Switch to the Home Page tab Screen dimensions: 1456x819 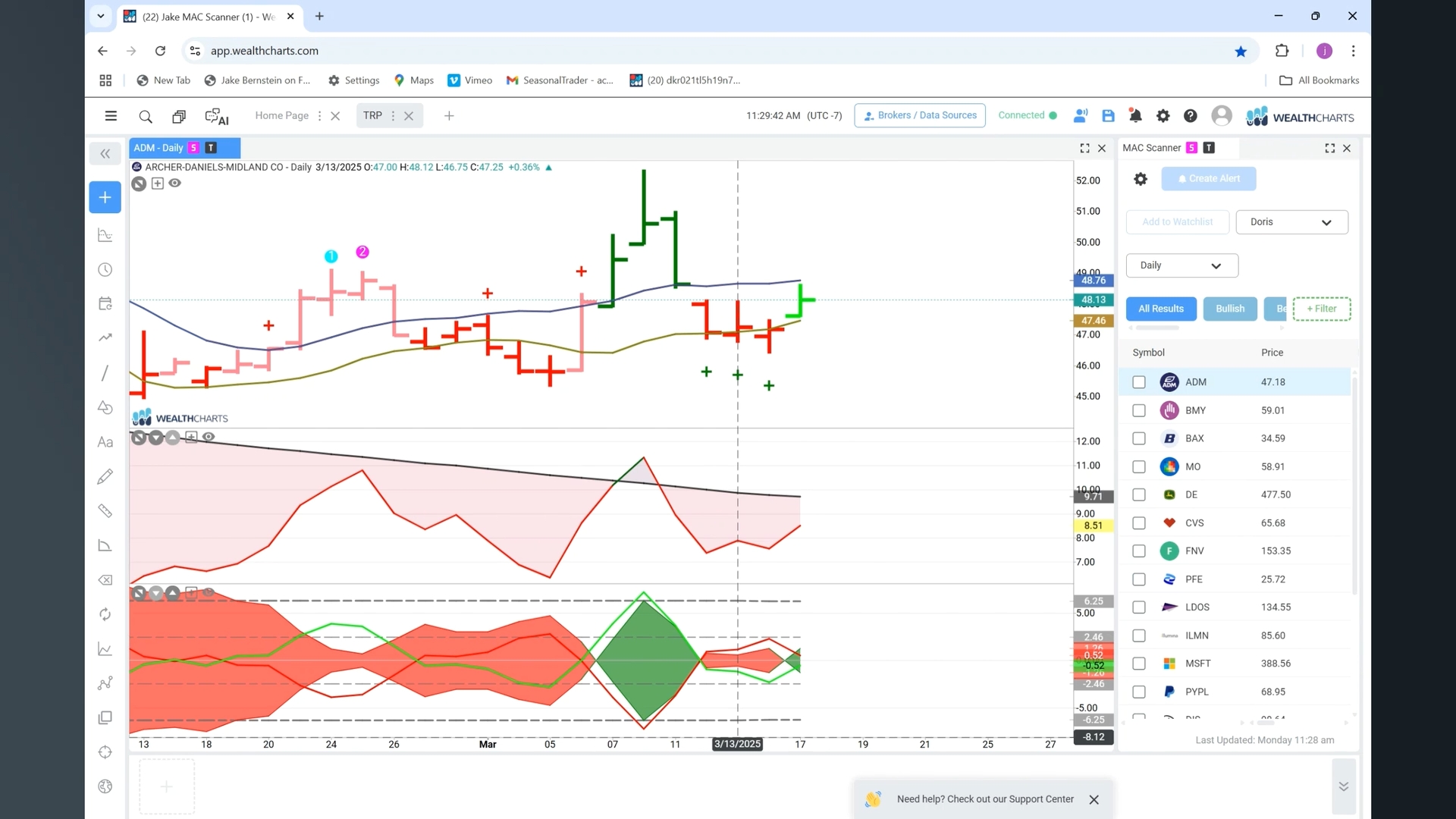[281, 116]
